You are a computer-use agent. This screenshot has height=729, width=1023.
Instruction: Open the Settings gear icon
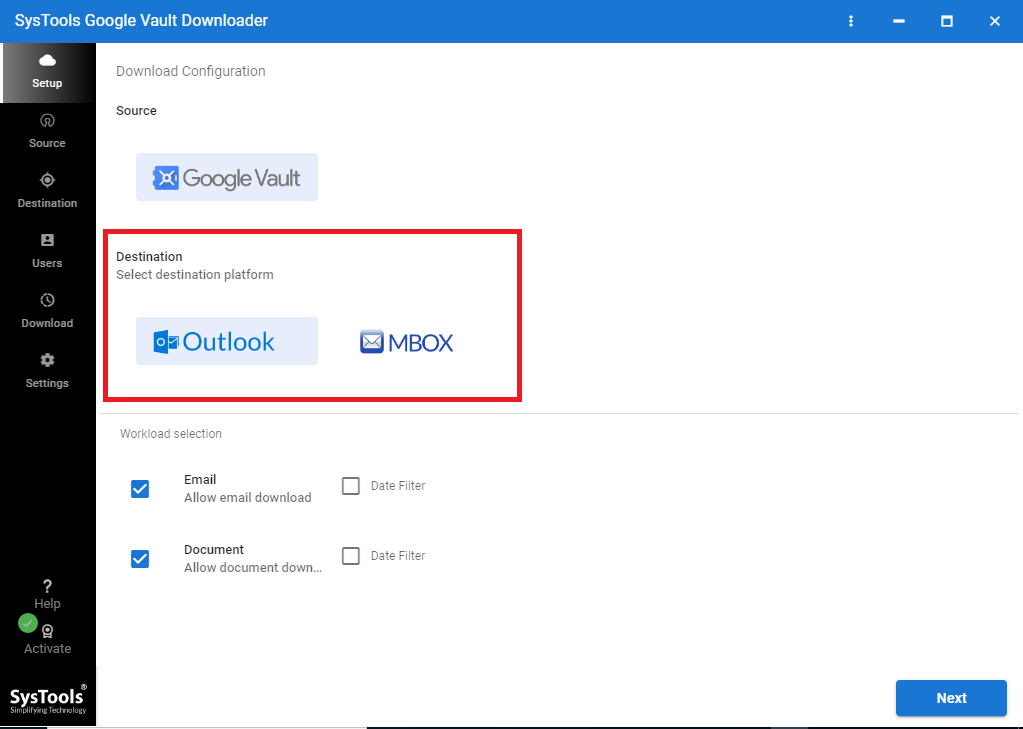(47, 361)
